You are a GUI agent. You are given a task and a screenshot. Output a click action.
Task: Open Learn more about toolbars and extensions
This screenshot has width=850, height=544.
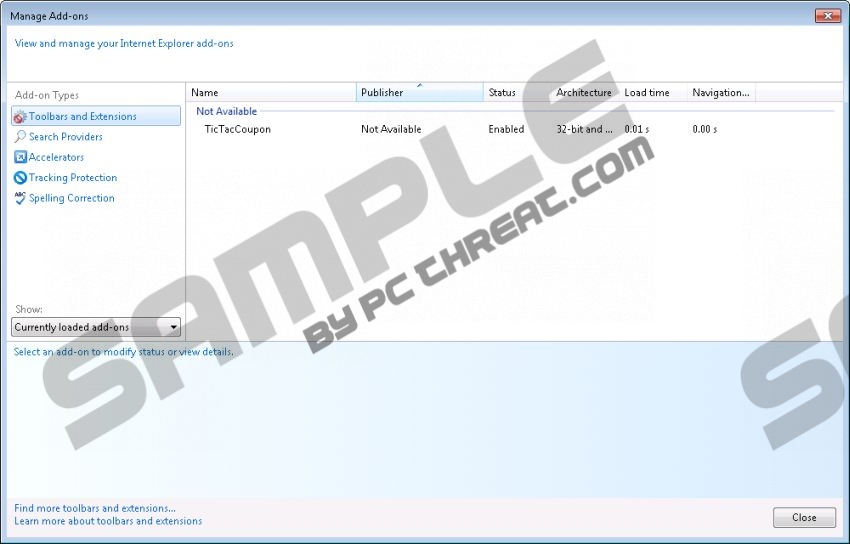[108, 521]
